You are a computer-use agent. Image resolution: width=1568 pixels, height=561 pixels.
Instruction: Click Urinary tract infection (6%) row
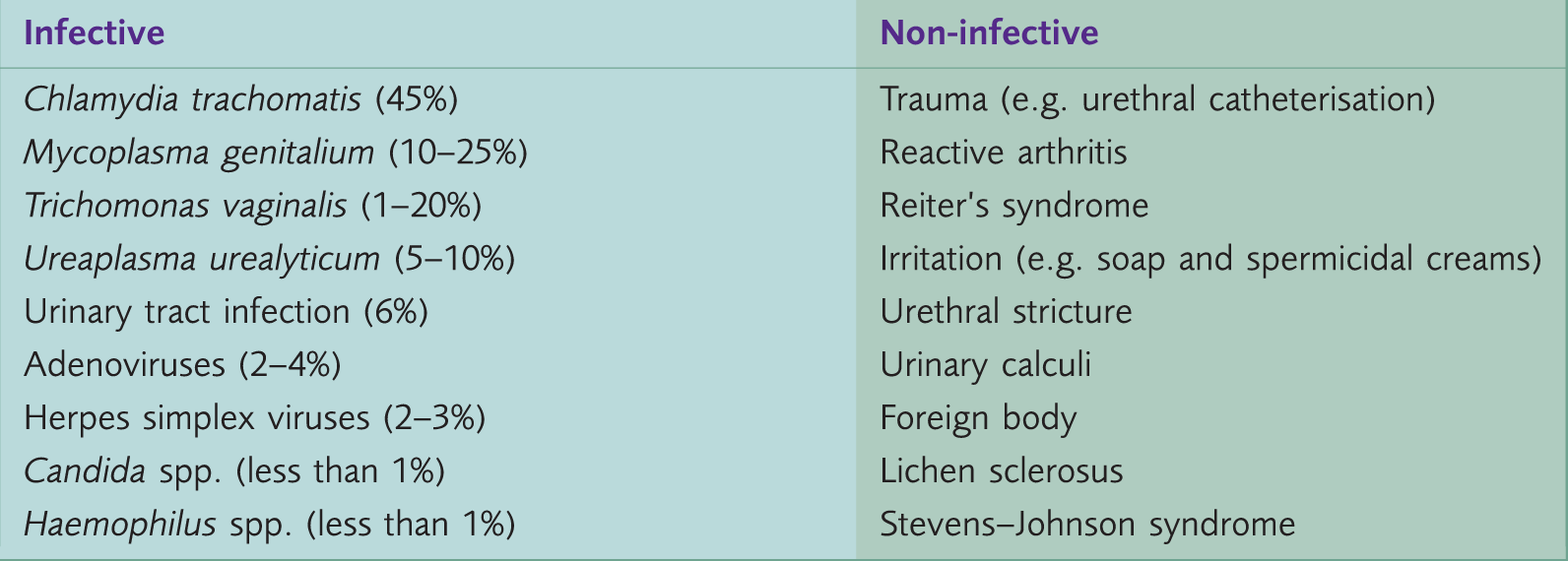[x=227, y=312]
